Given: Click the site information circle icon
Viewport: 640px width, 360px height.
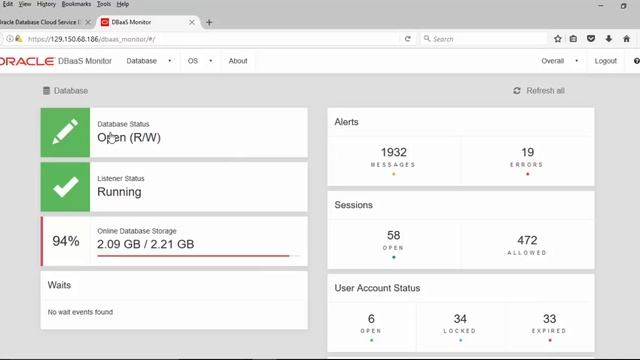Looking at the screenshot, I should 9,39.
